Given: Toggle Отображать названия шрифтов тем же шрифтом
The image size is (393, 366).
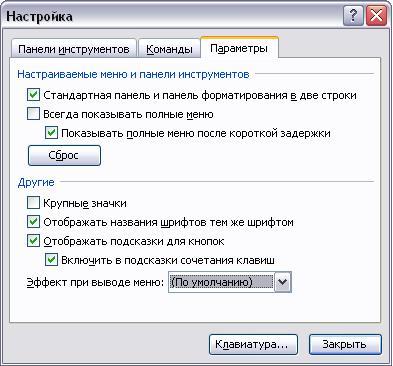Looking at the screenshot, I should [33, 222].
